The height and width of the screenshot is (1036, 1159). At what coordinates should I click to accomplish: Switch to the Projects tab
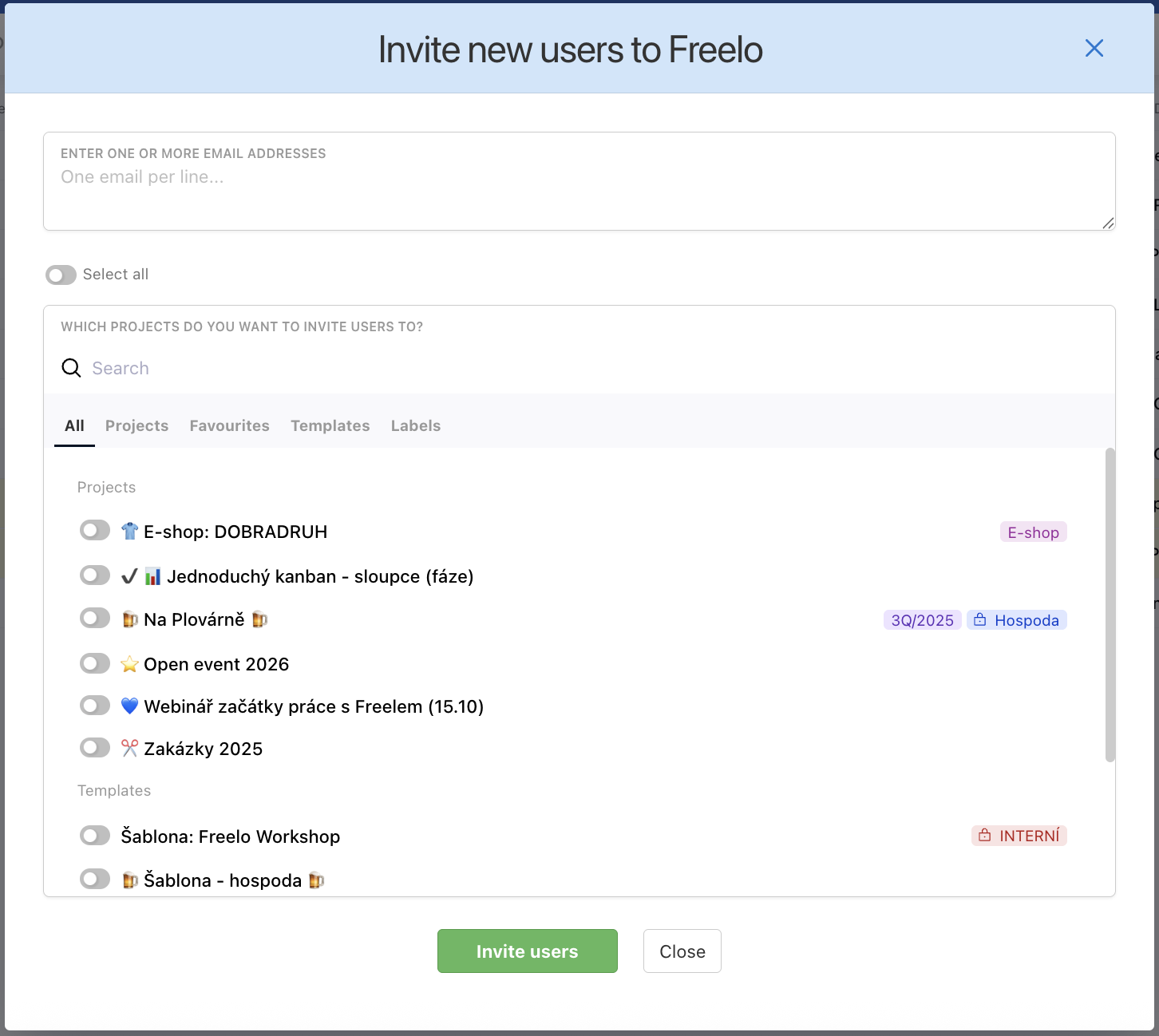(136, 425)
